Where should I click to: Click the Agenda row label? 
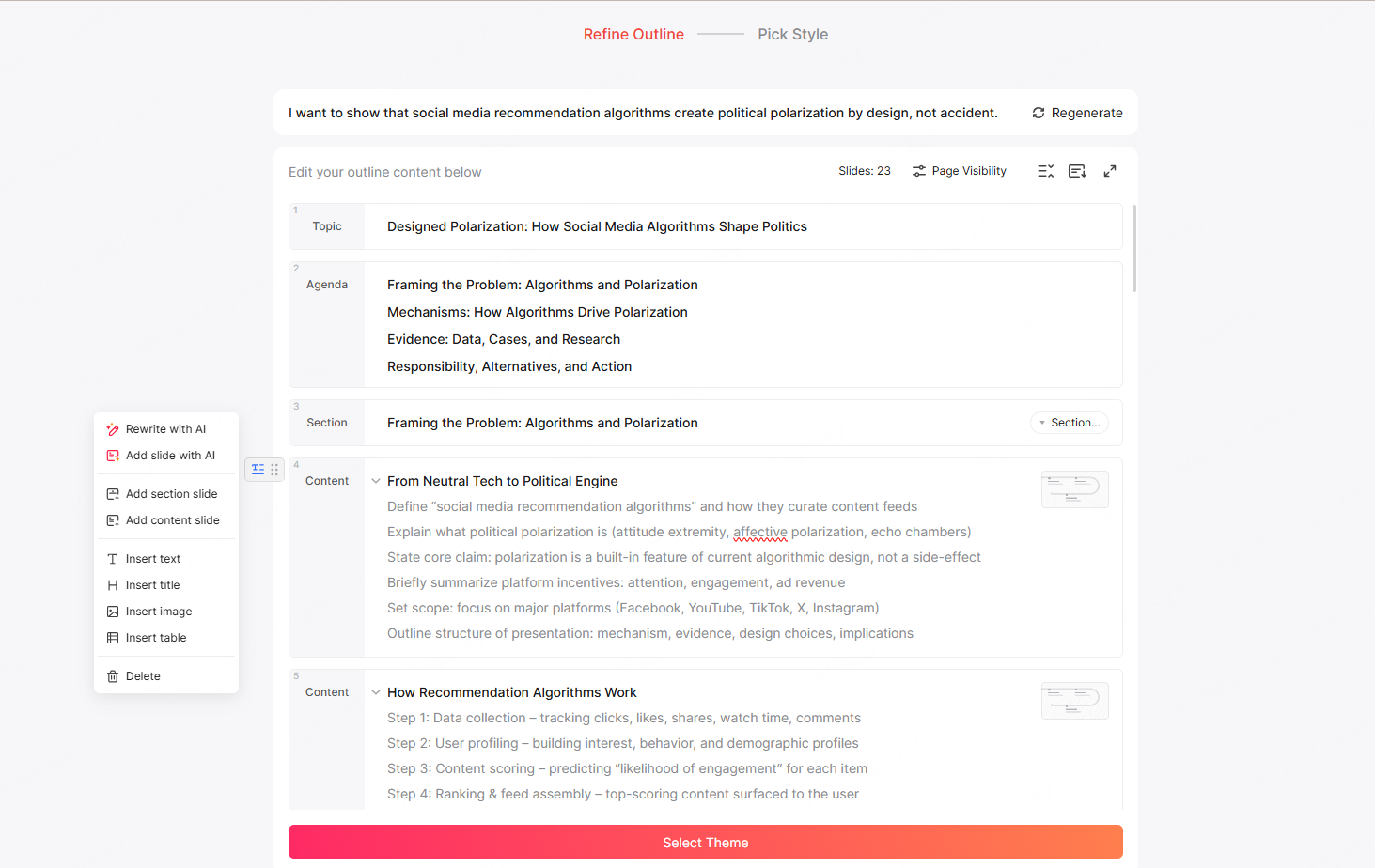[327, 285]
